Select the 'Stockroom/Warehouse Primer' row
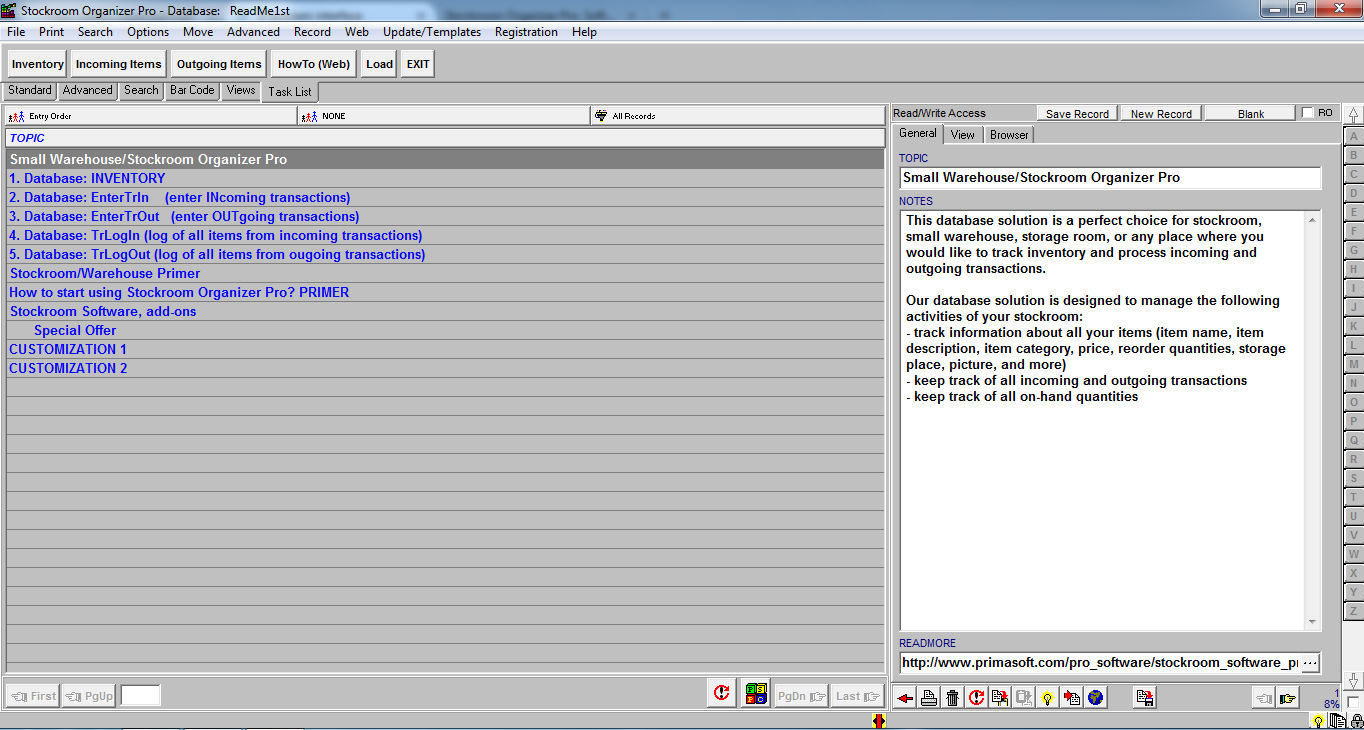This screenshot has height=730, width=1364. 445,274
